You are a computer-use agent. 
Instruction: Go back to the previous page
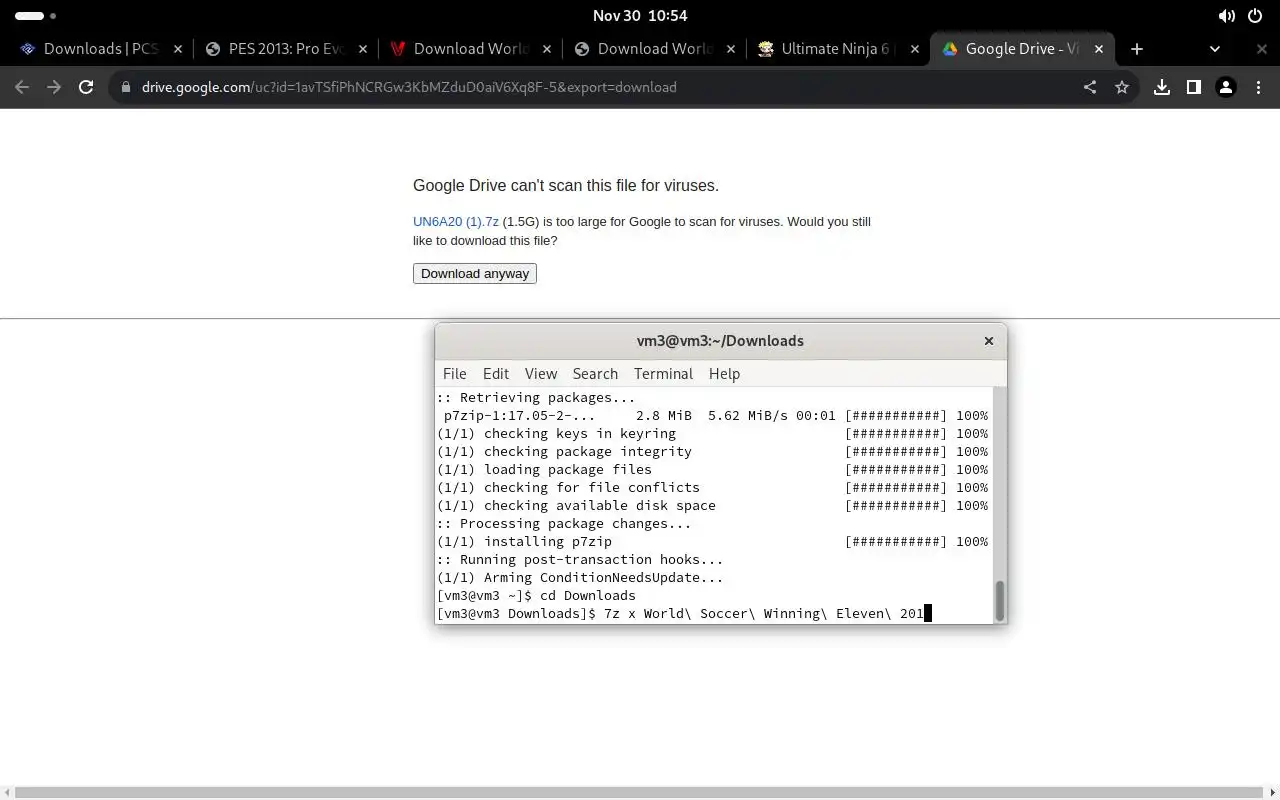coord(22,87)
